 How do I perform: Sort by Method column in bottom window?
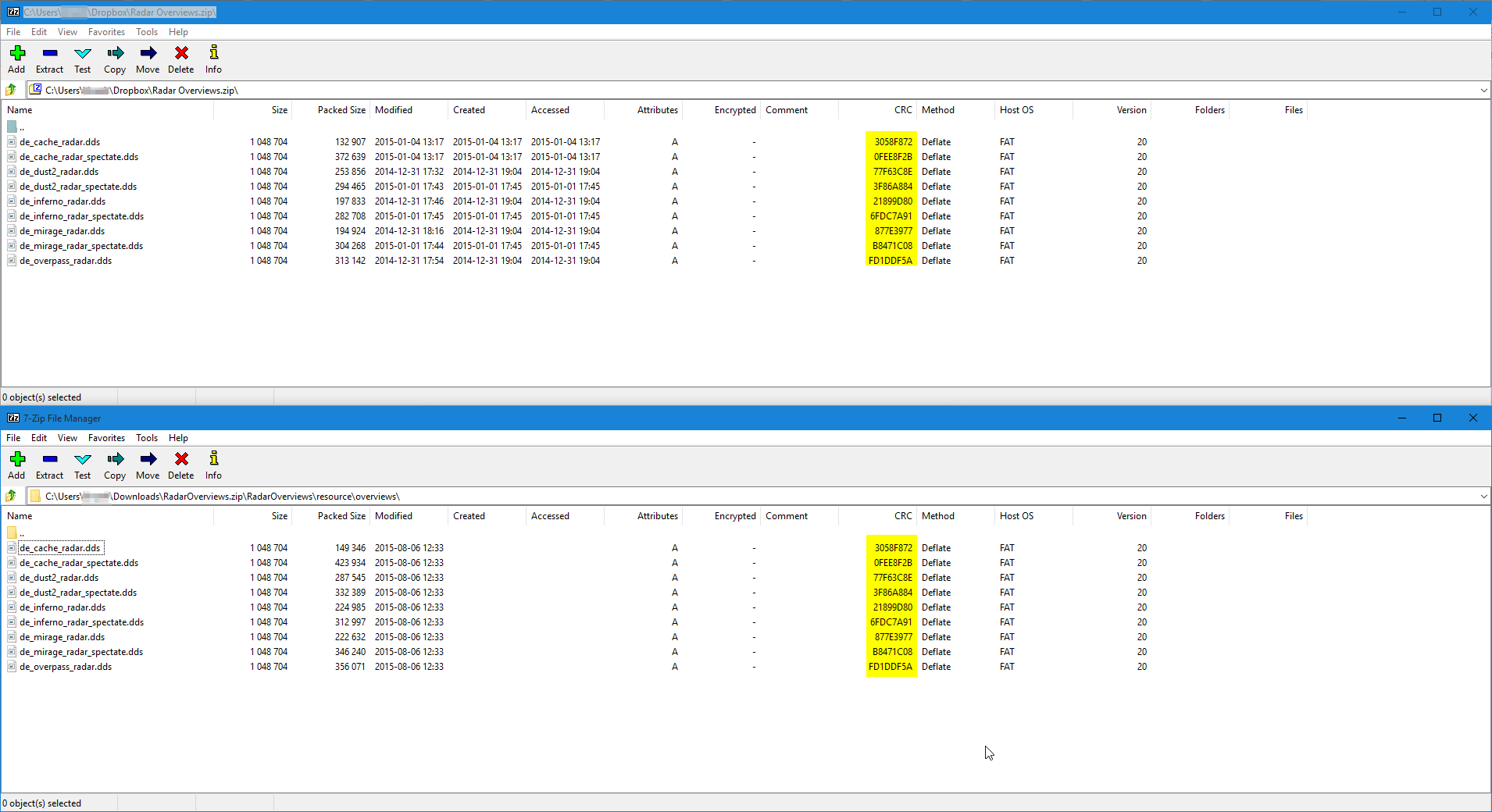pyautogui.click(x=955, y=516)
